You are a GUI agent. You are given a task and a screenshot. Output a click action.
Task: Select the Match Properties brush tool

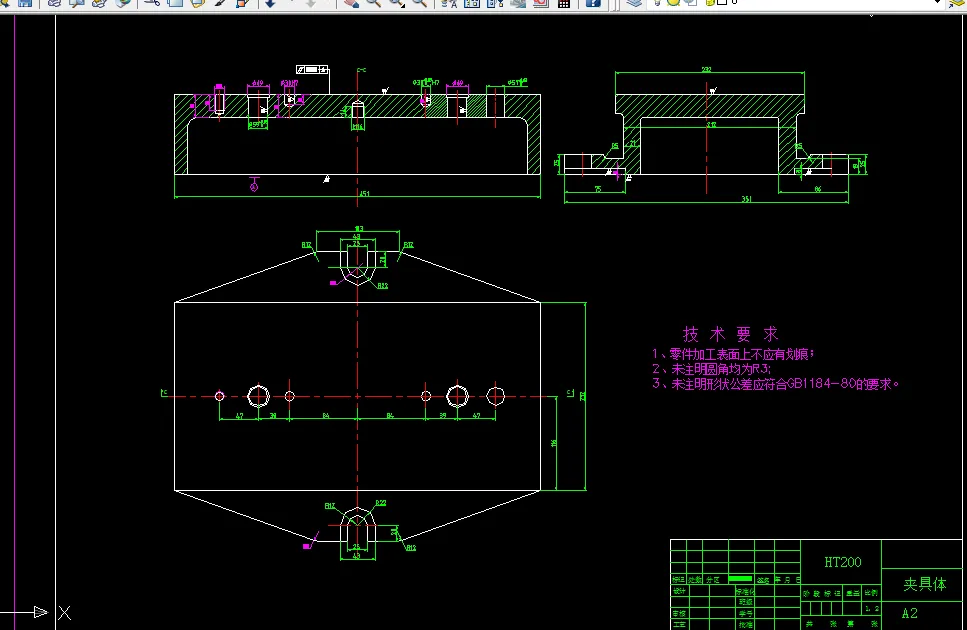pos(220,2)
